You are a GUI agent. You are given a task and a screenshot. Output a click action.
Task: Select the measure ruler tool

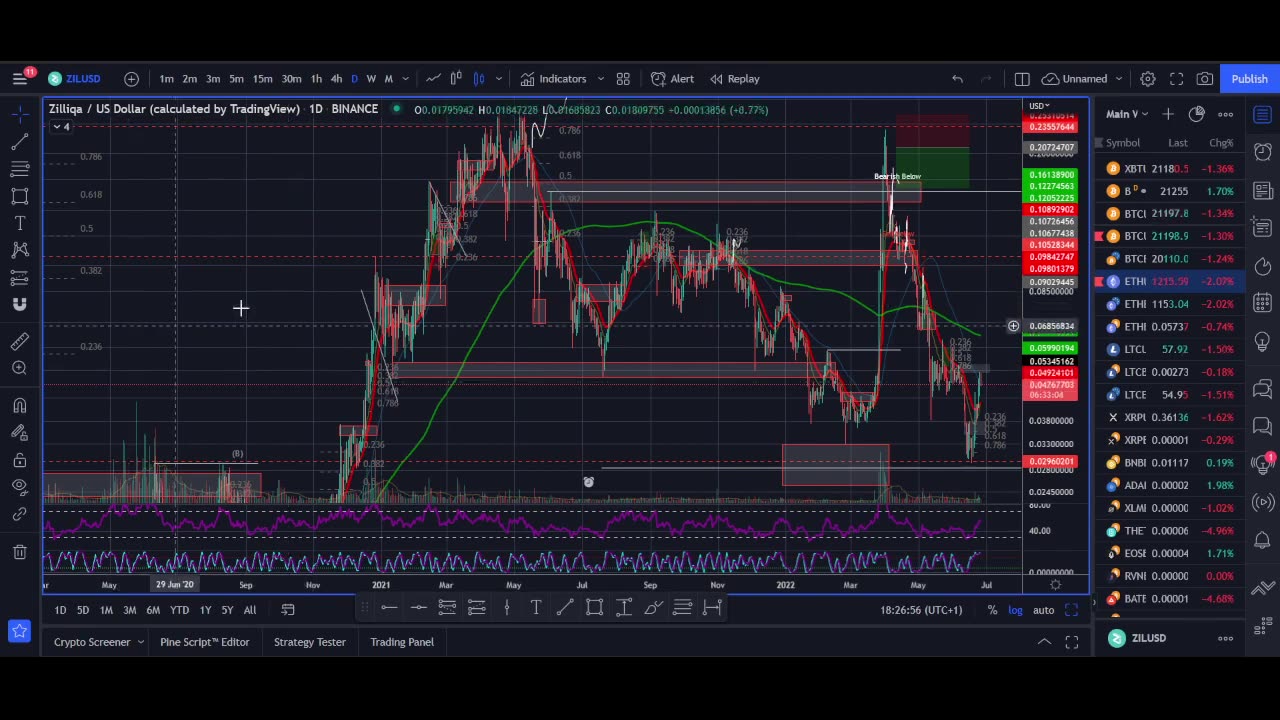pos(19,341)
